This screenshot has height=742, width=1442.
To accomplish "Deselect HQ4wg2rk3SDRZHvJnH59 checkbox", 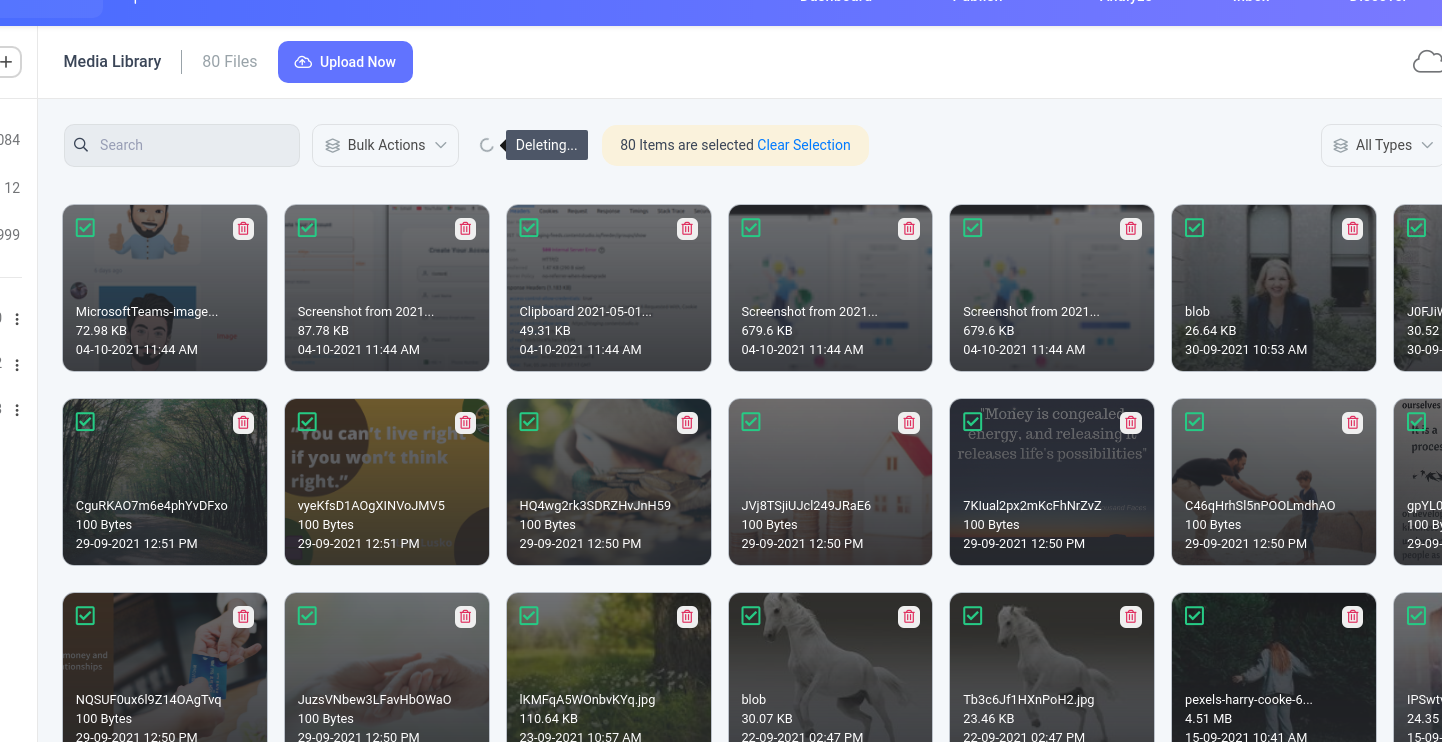I will tap(529, 422).
